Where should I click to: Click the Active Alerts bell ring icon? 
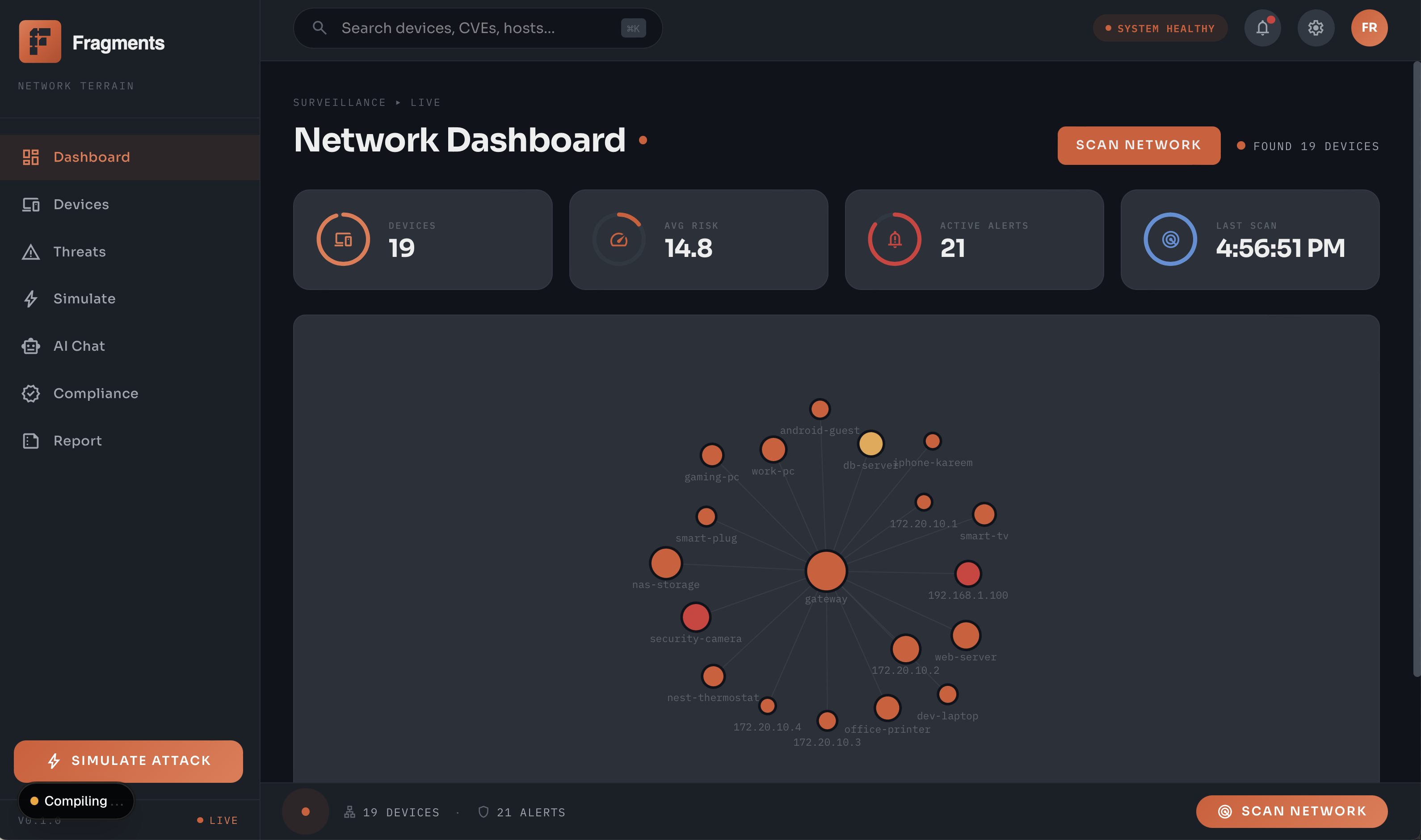(894, 239)
